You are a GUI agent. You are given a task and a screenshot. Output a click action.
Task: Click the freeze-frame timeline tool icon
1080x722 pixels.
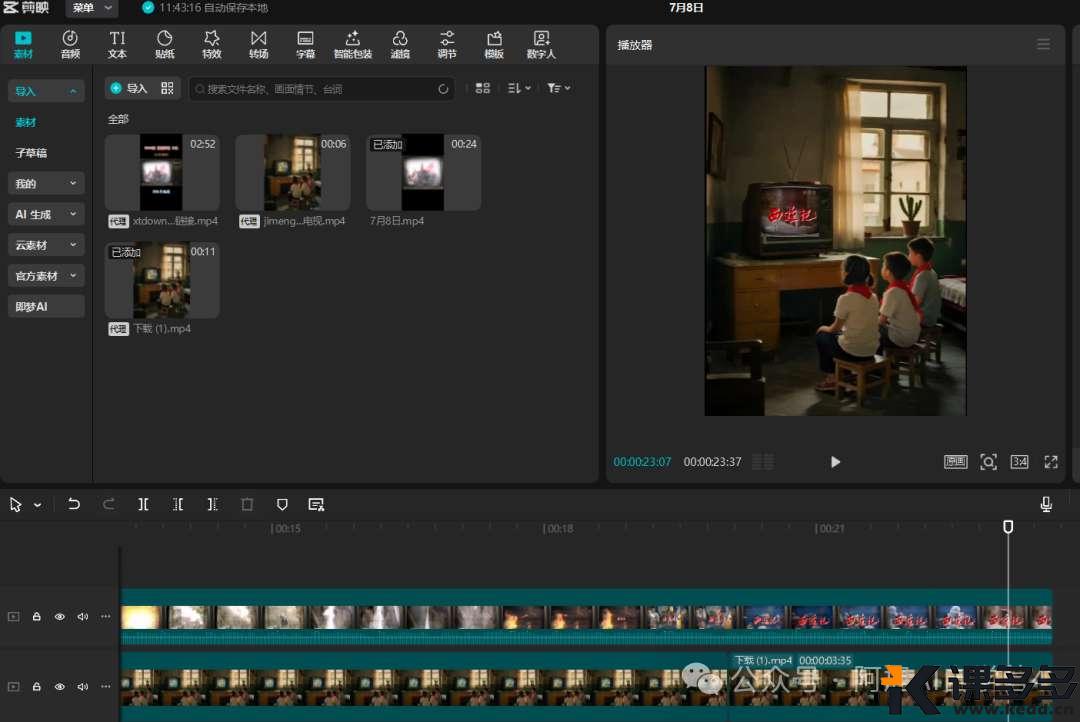tap(316, 504)
